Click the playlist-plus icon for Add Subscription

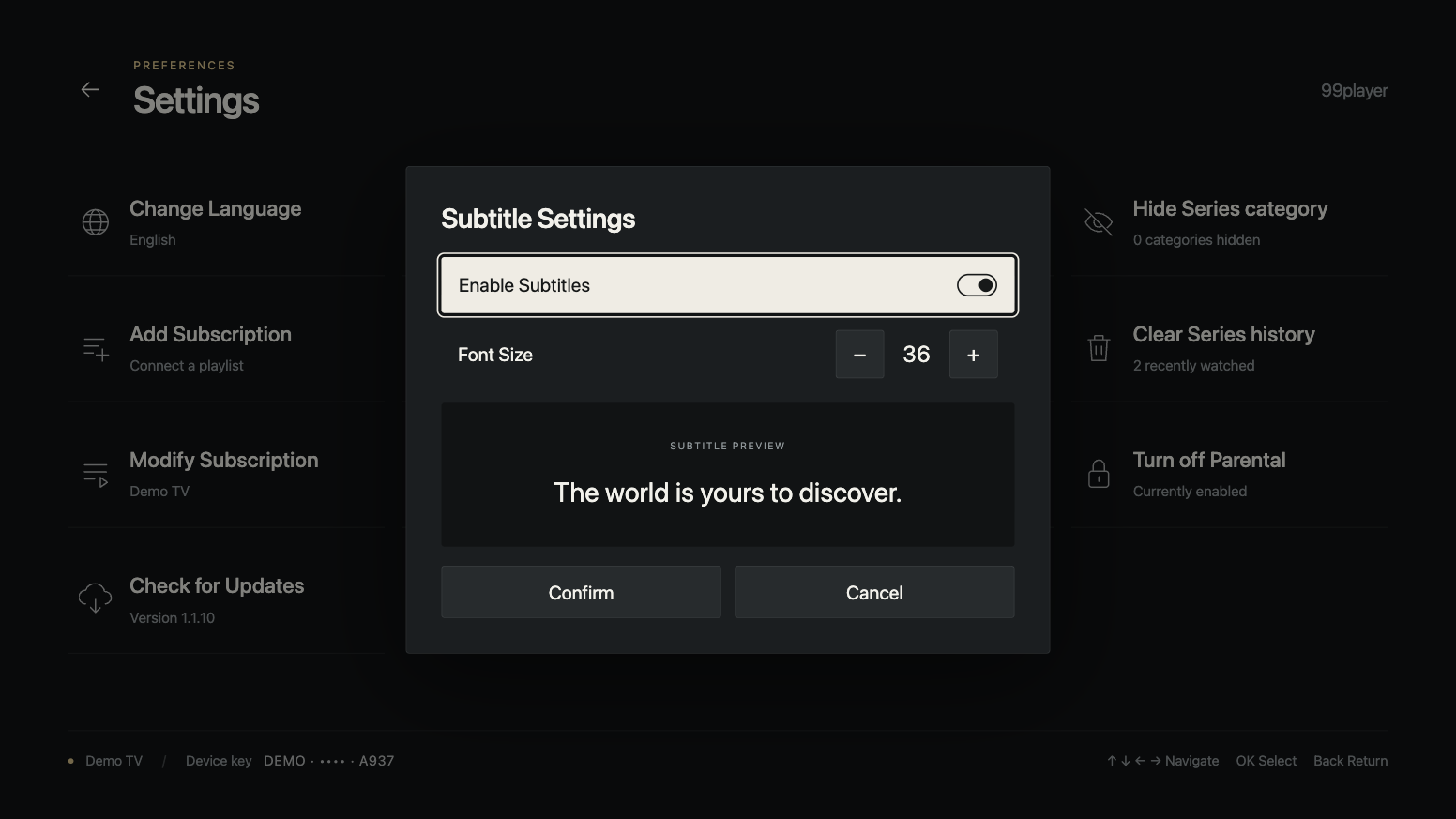(x=96, y=348)
